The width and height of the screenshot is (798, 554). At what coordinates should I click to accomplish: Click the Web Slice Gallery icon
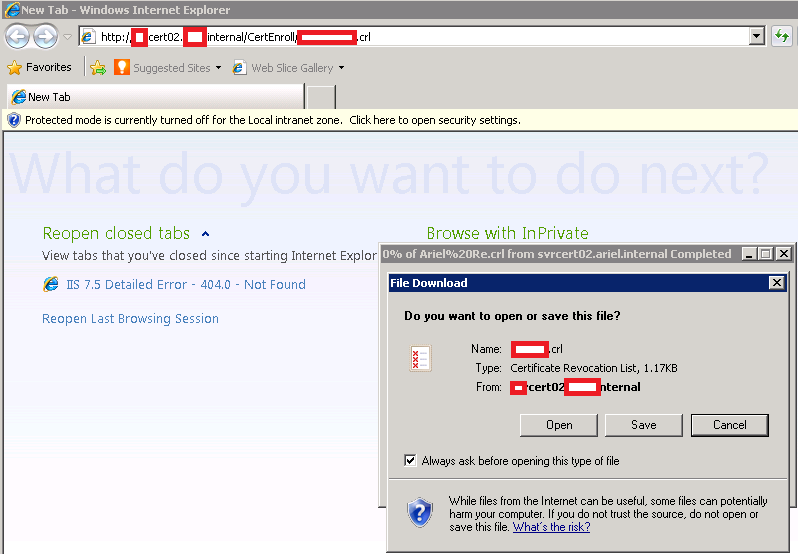click(x=239, y=68)
